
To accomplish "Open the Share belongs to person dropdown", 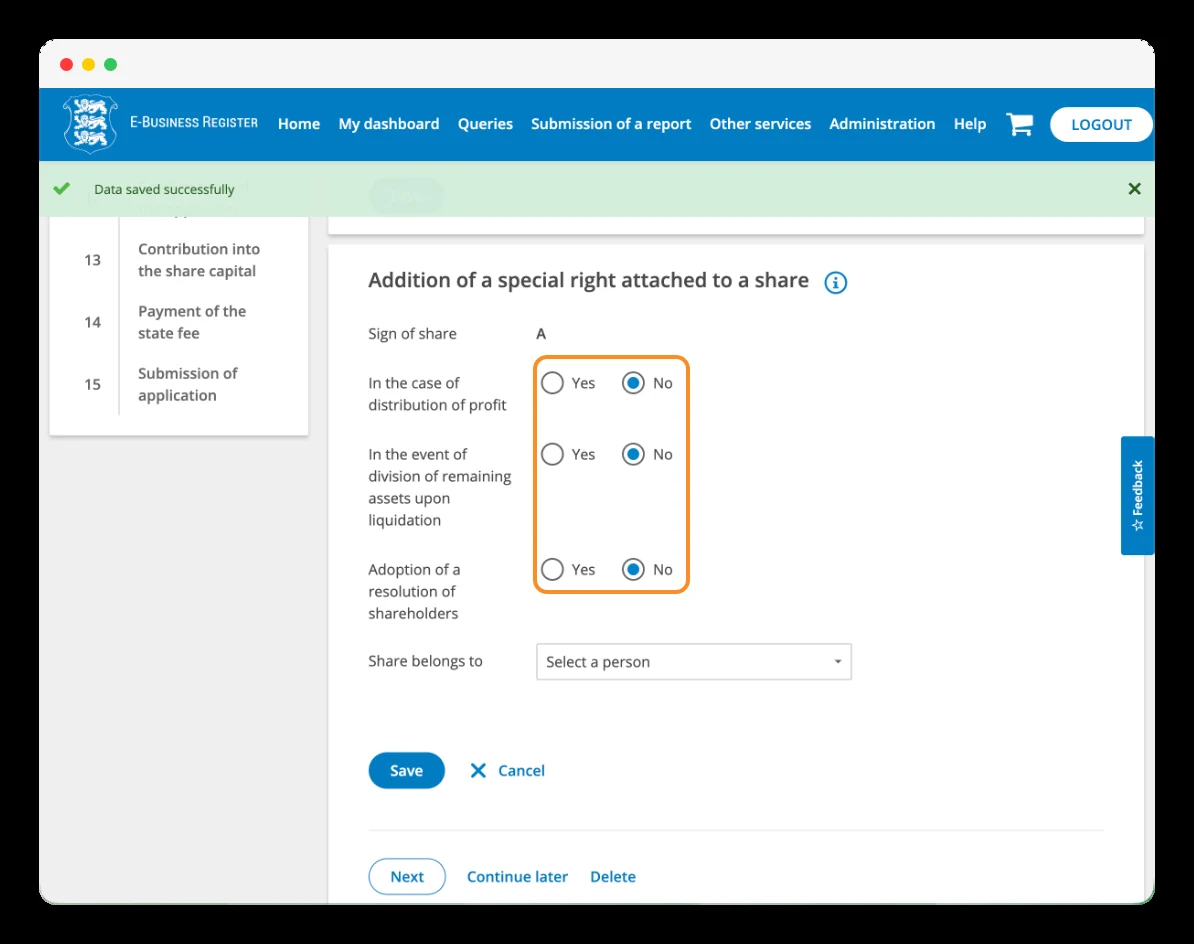I will 693,662.
